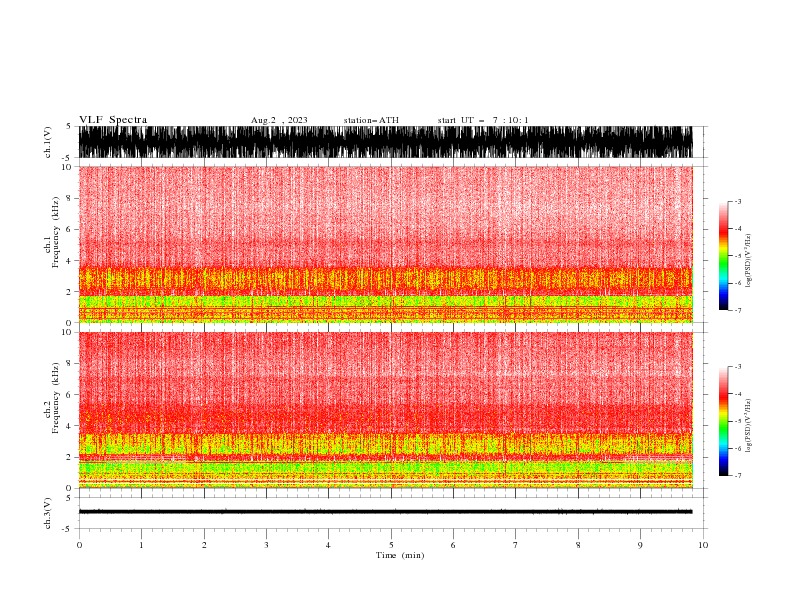The image size is (792, 612).
Task: Click time-axis tick label "3"
Action: (x=266, y=545)
